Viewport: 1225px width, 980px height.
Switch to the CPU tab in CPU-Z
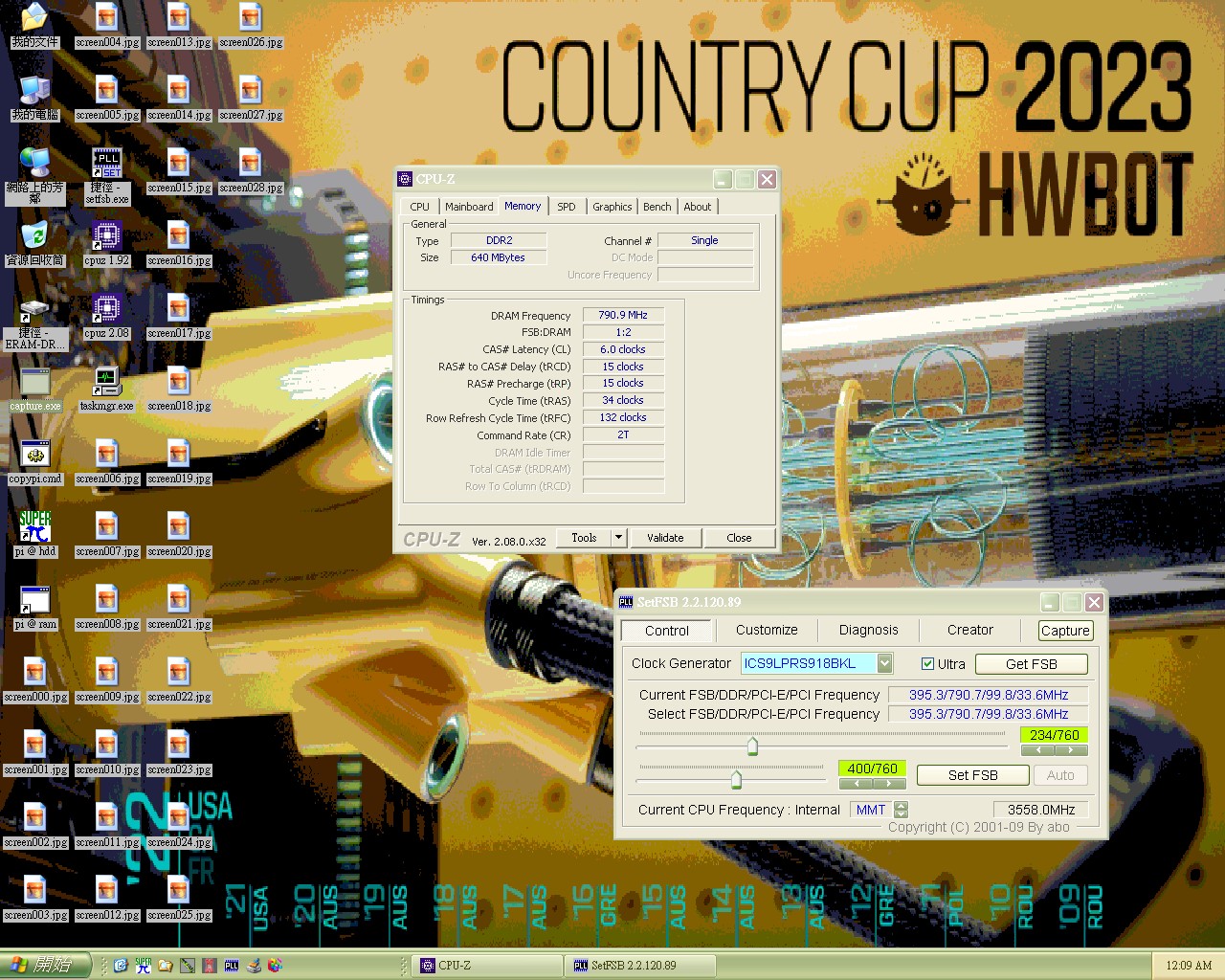click(419, 207)
